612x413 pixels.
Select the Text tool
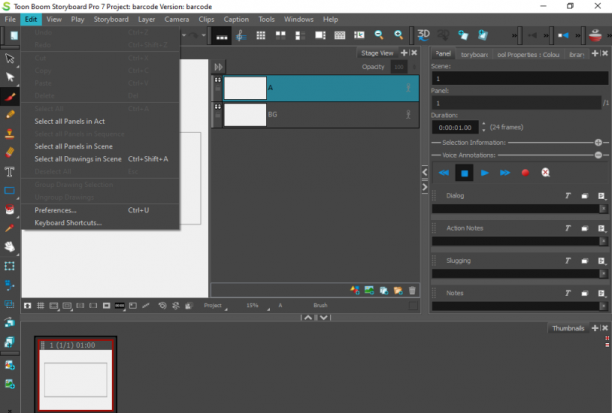pos(10,172)
